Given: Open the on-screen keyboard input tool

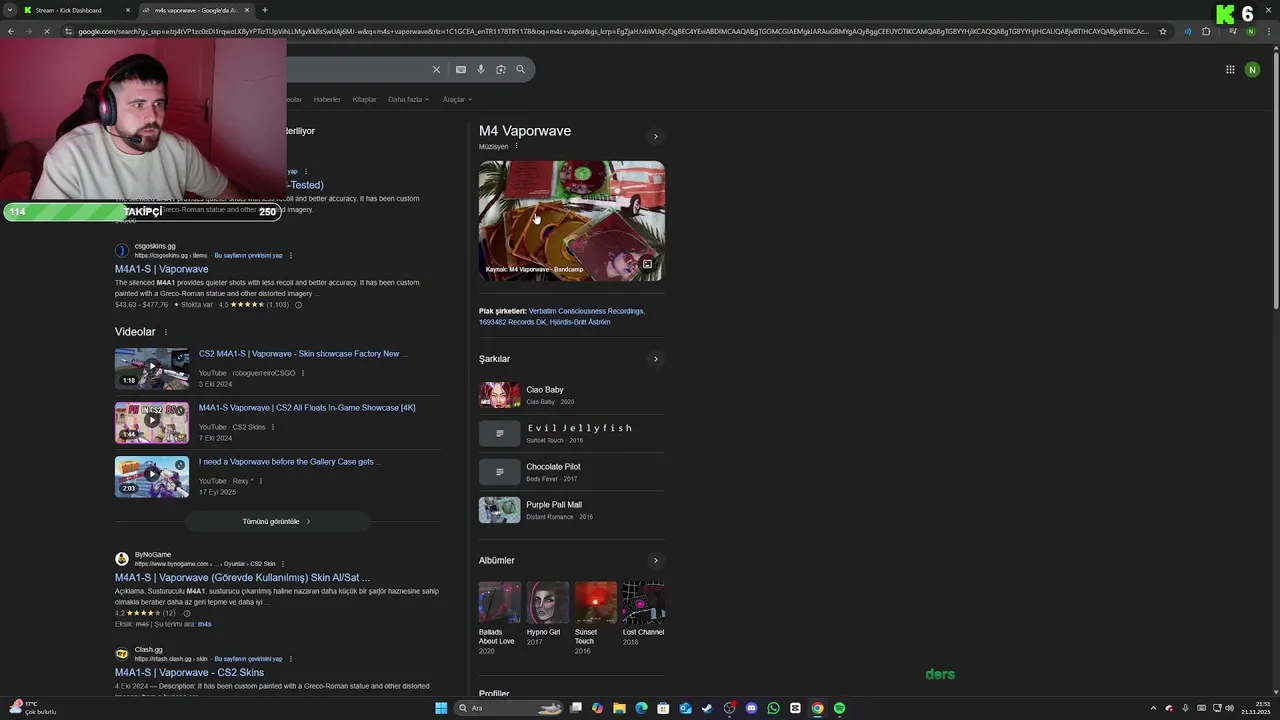Looking at the screenshot, I should tap(460, 69).
